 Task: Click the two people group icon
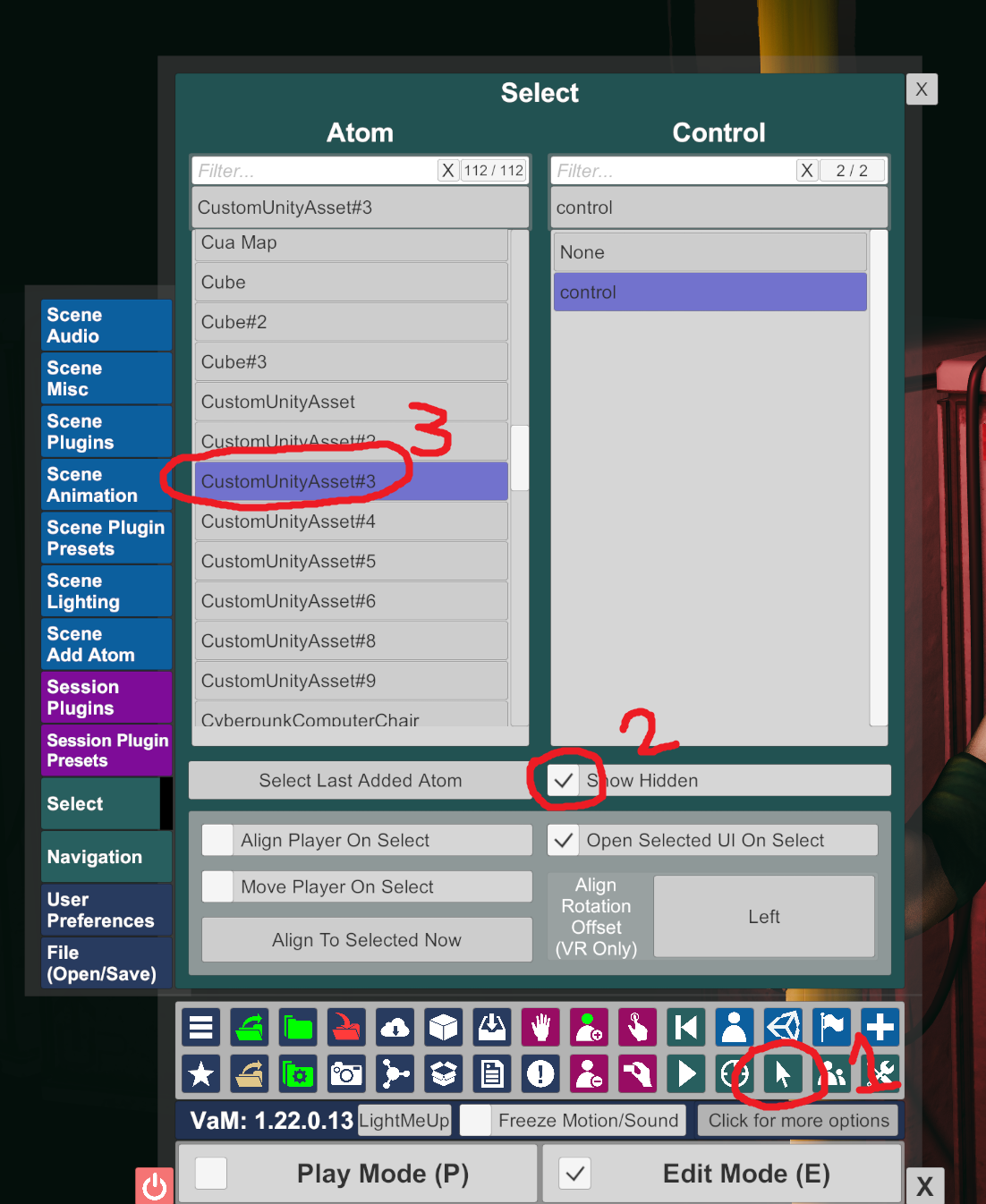pyautogui.click(x=831, y=1073)
